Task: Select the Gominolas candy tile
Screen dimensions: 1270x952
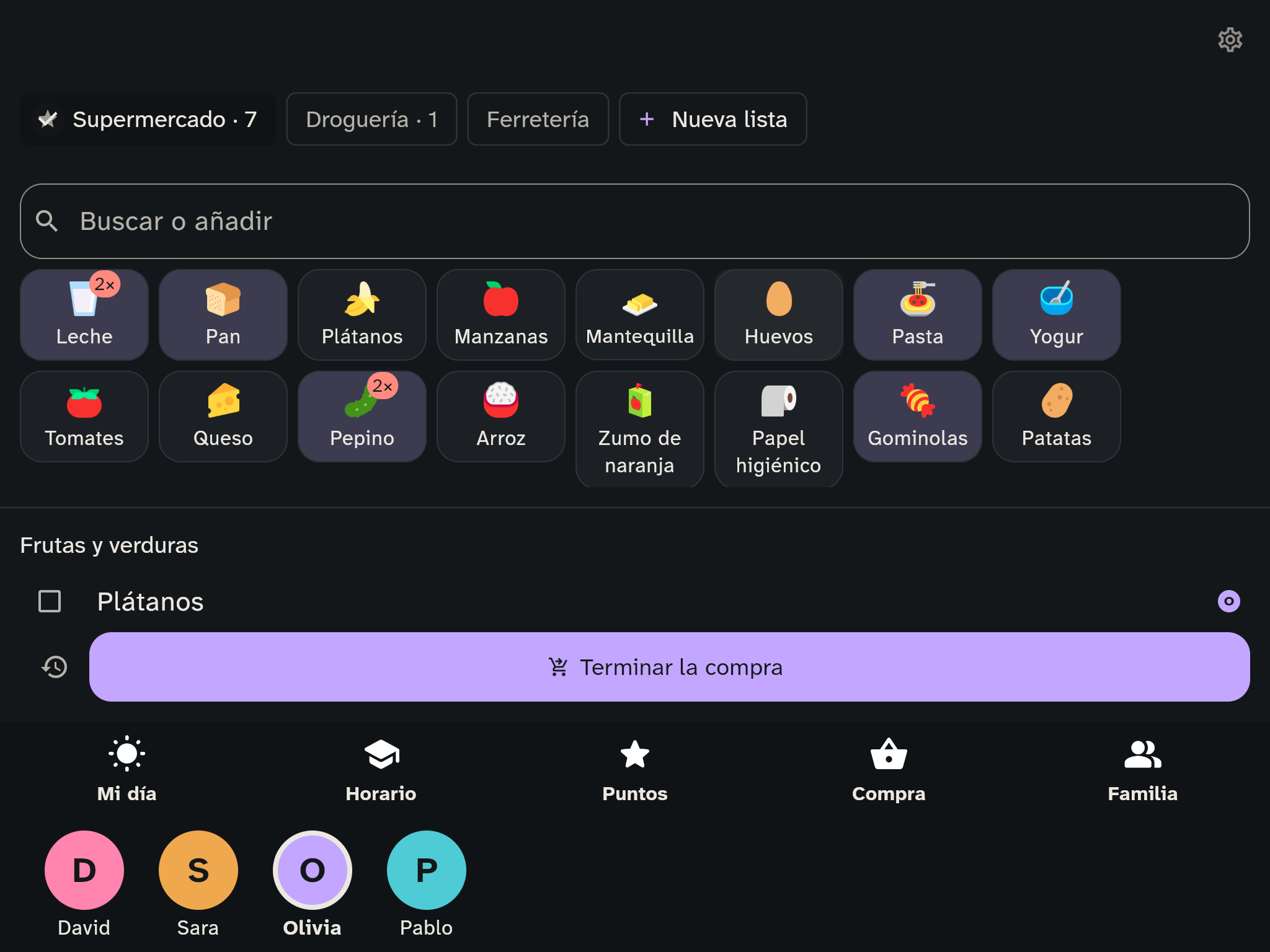Action: pyautogui.click(x=918, y=416)
